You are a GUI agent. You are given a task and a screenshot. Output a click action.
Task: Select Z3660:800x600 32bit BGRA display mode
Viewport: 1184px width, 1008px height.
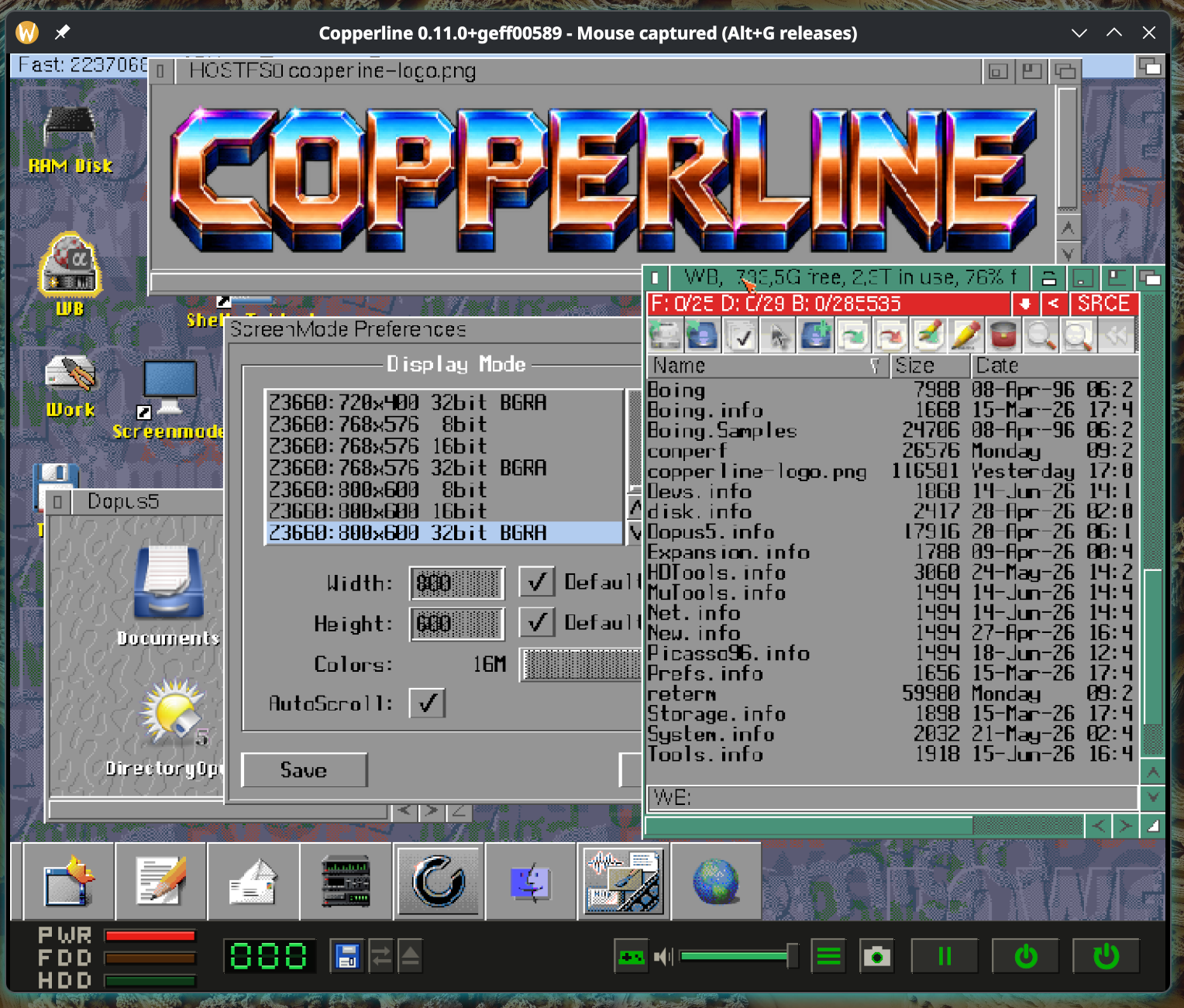(x=444, y=532)
